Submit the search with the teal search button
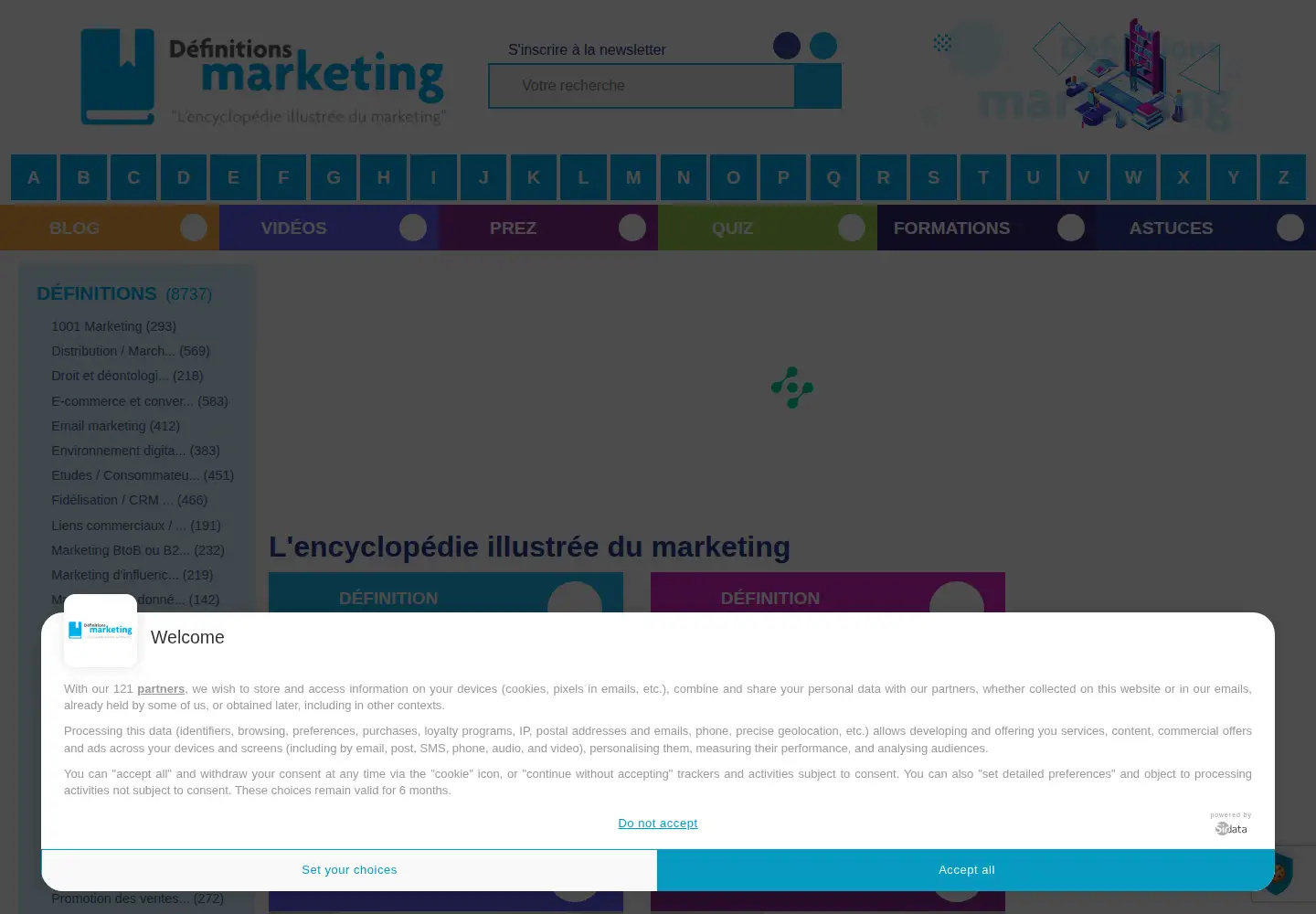 pyautogui.click(x=818, y=86)
